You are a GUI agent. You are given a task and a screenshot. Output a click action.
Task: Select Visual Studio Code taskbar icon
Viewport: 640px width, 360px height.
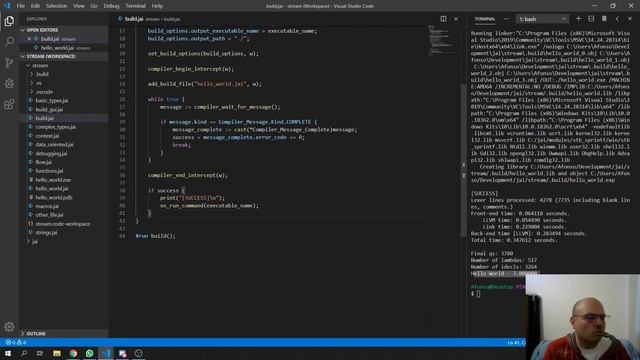coord(106,353)
